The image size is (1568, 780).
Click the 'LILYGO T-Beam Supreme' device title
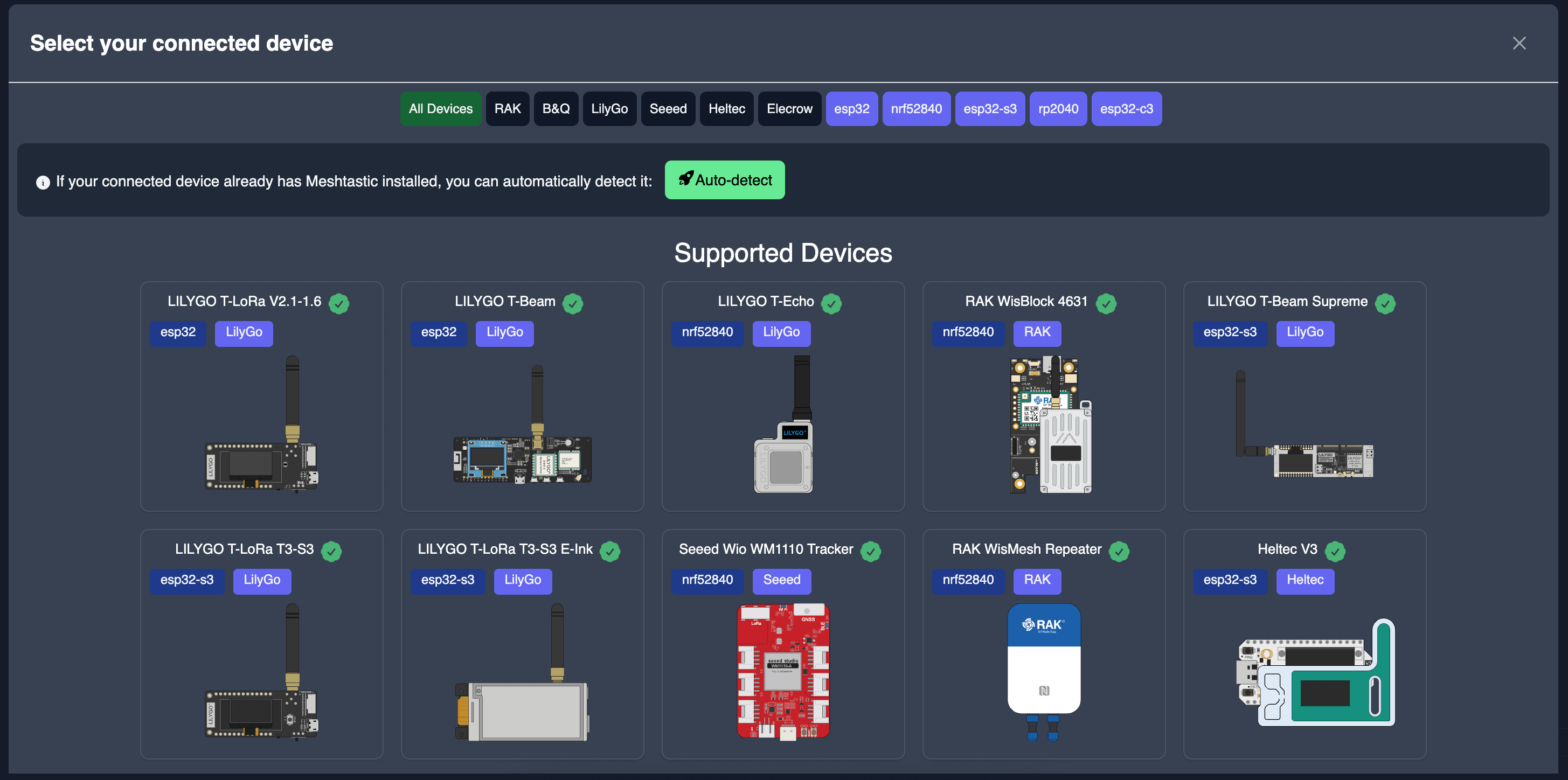coord(1287,302)
